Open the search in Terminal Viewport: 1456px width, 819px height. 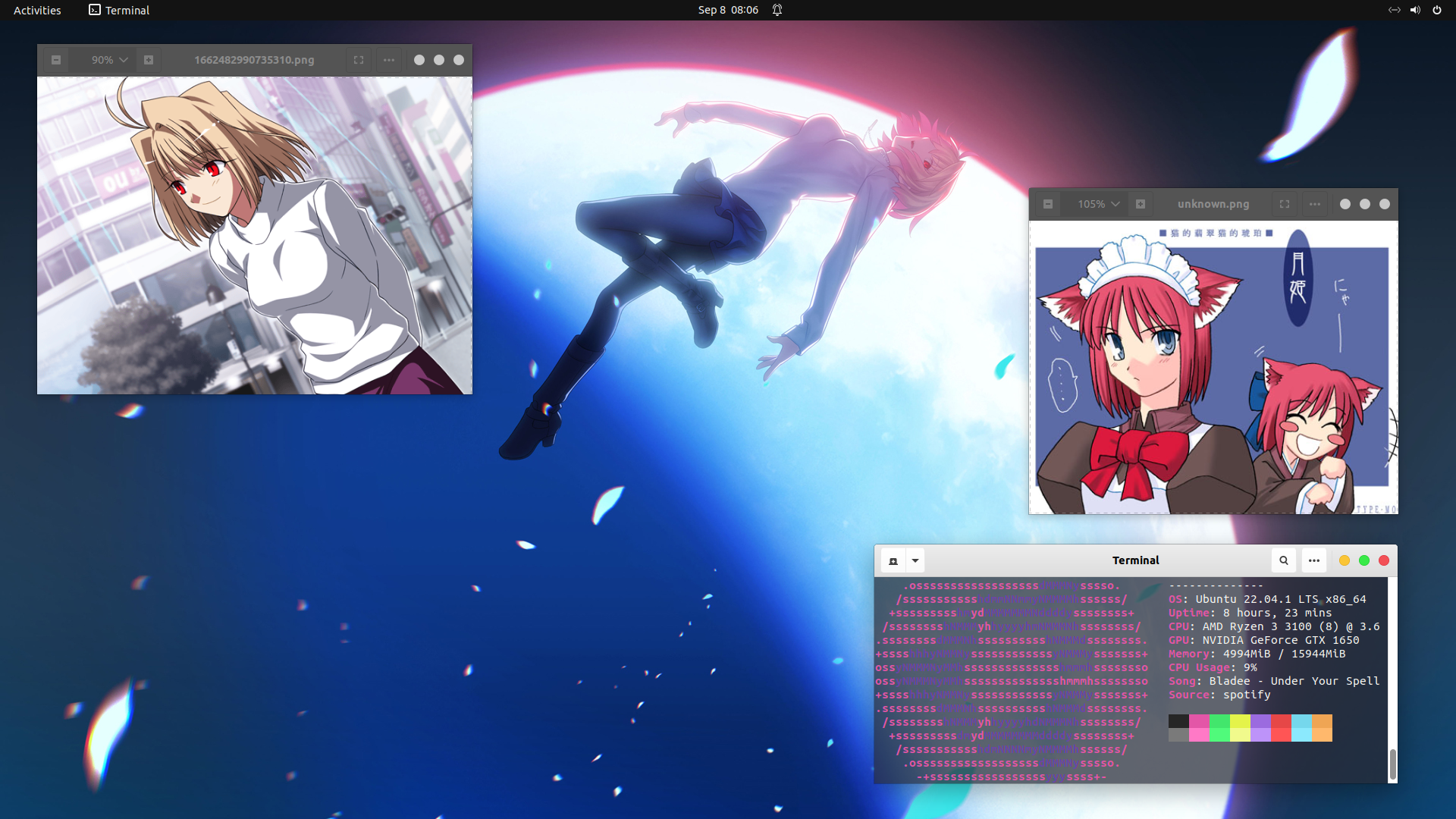(1284, 560)
